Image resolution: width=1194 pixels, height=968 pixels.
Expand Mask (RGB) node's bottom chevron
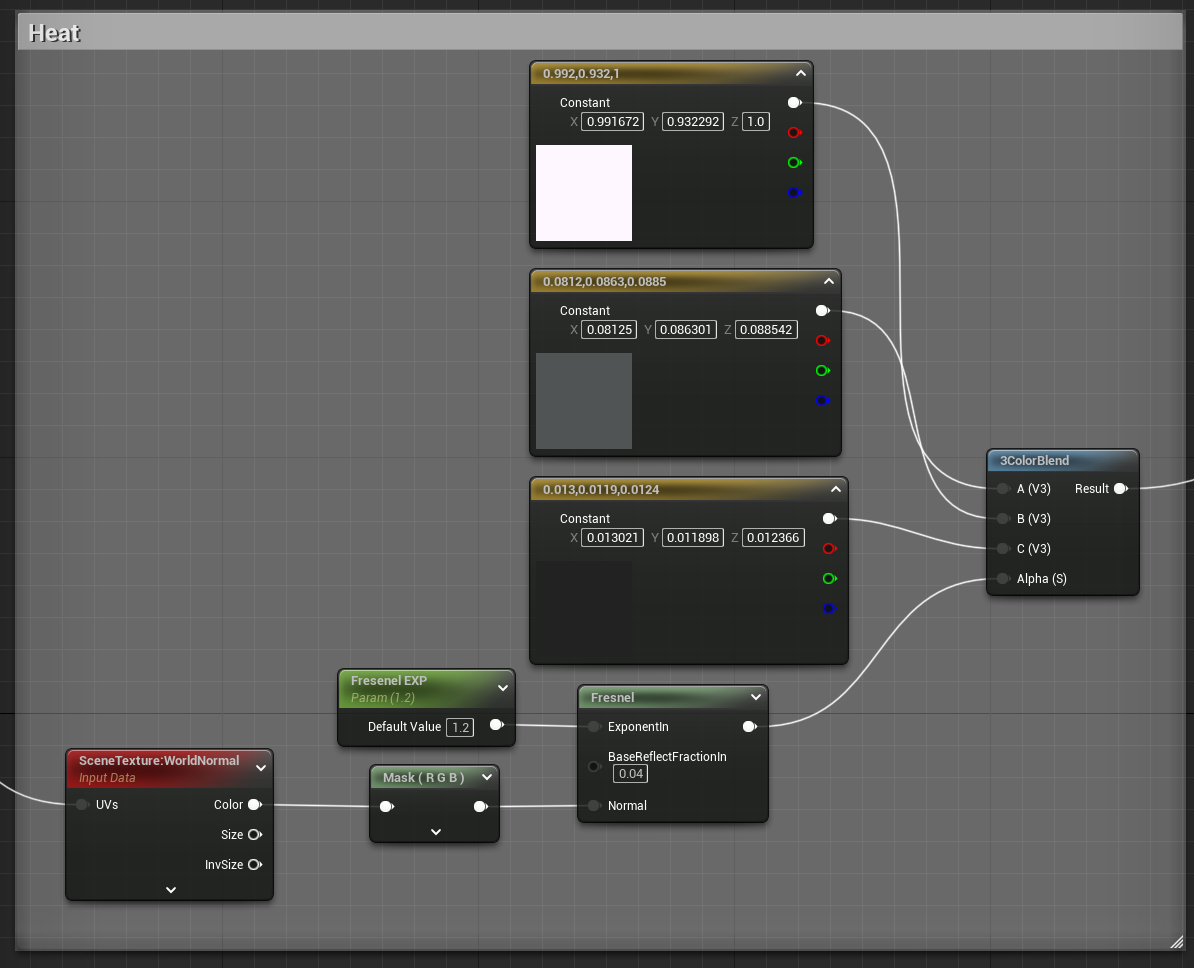pyautogui.click(x=436, y=832)
